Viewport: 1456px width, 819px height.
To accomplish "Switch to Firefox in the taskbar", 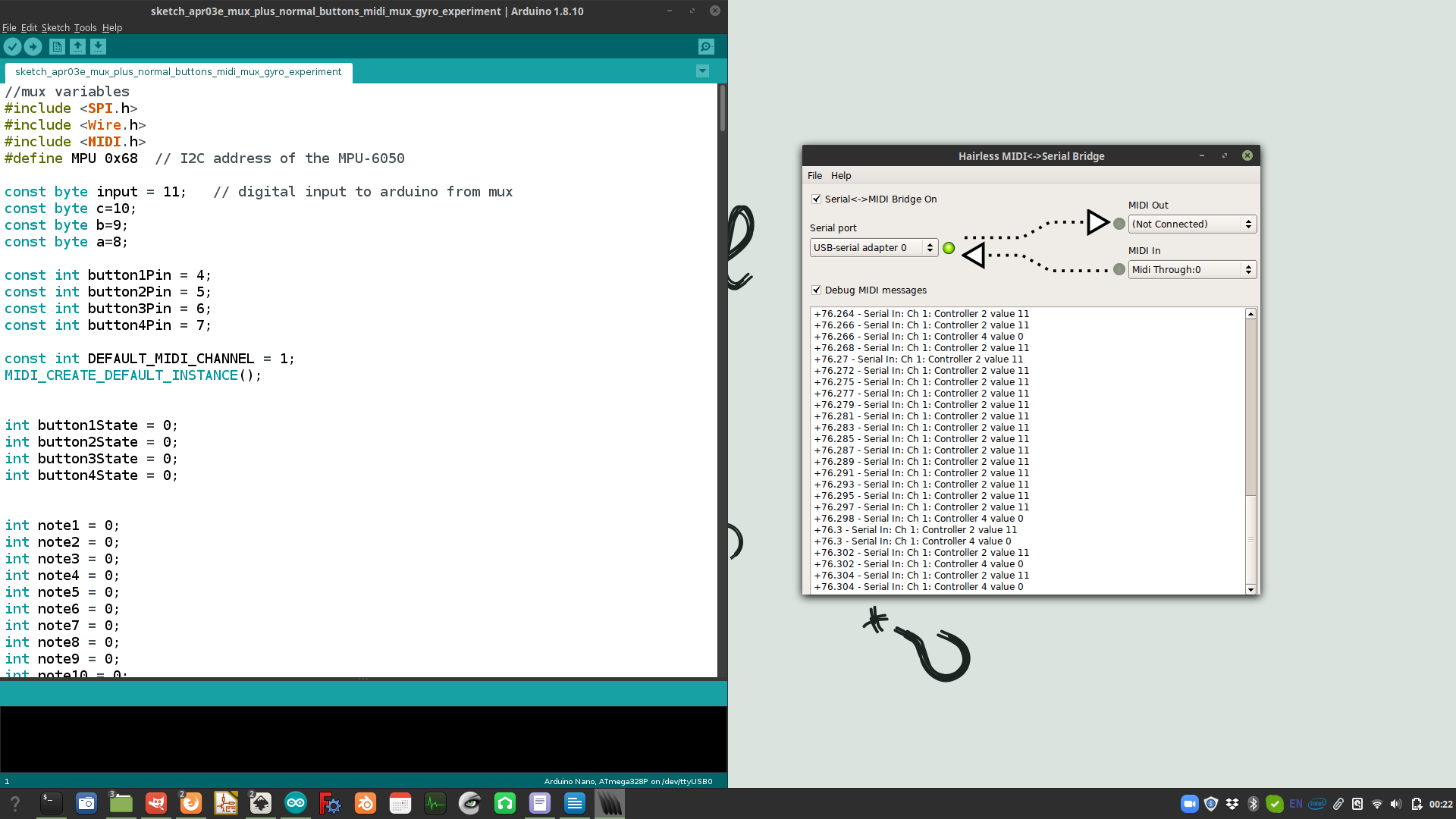I will [191, 803].
